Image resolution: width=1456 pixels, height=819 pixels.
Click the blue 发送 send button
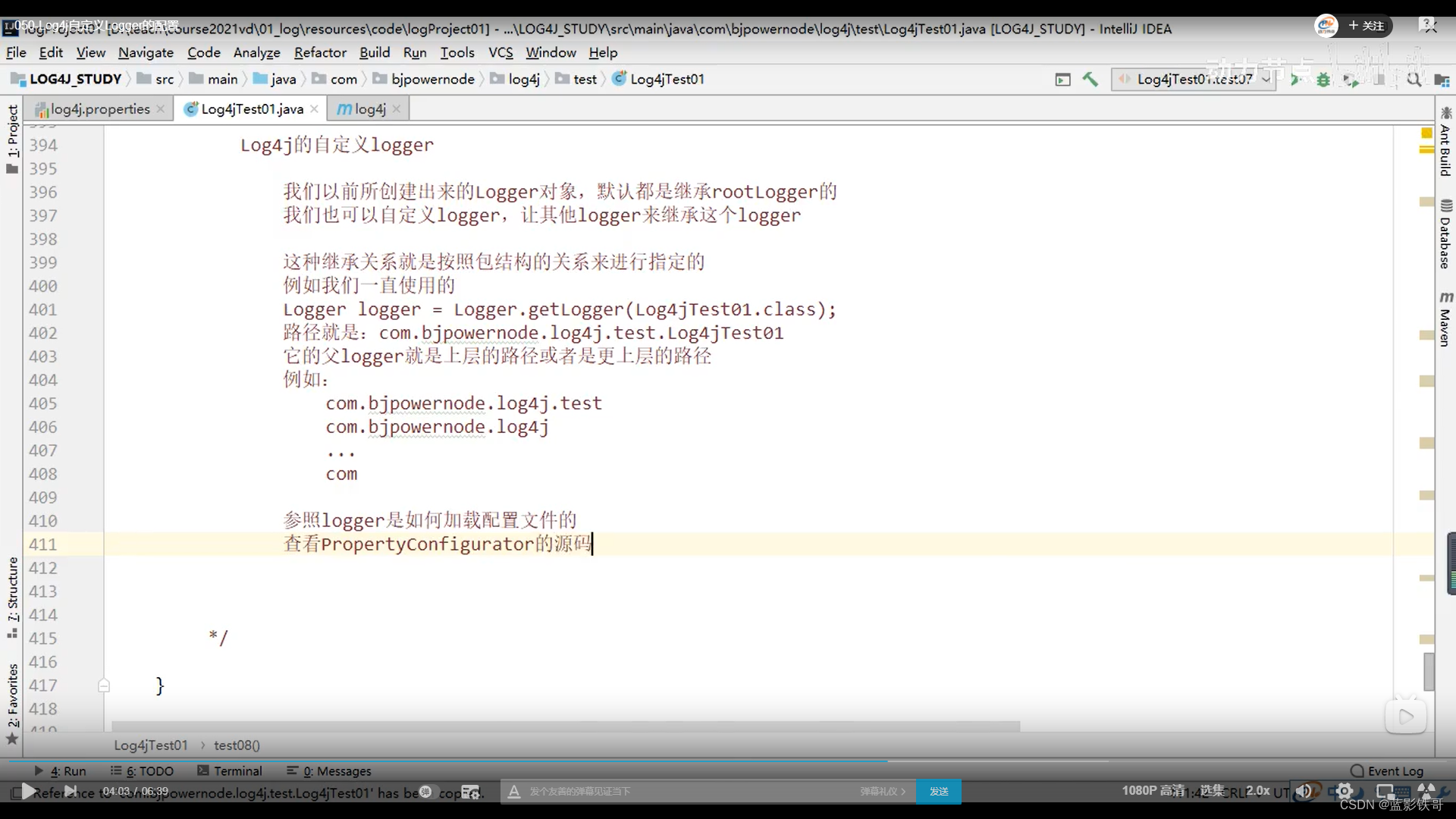[939, 792]
